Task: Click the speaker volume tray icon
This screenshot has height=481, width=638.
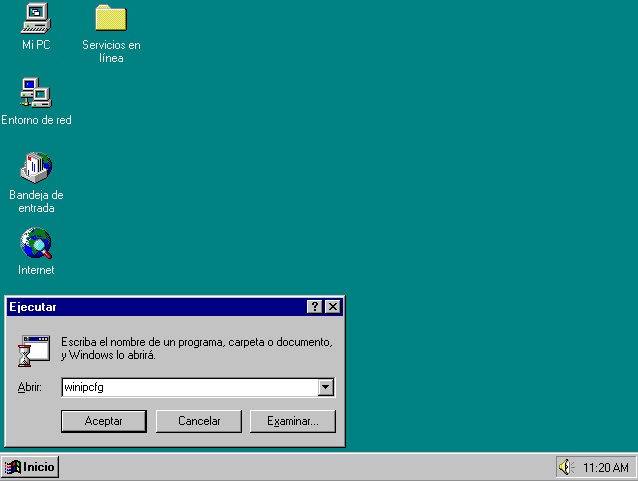Action: (x=566, y=467)
